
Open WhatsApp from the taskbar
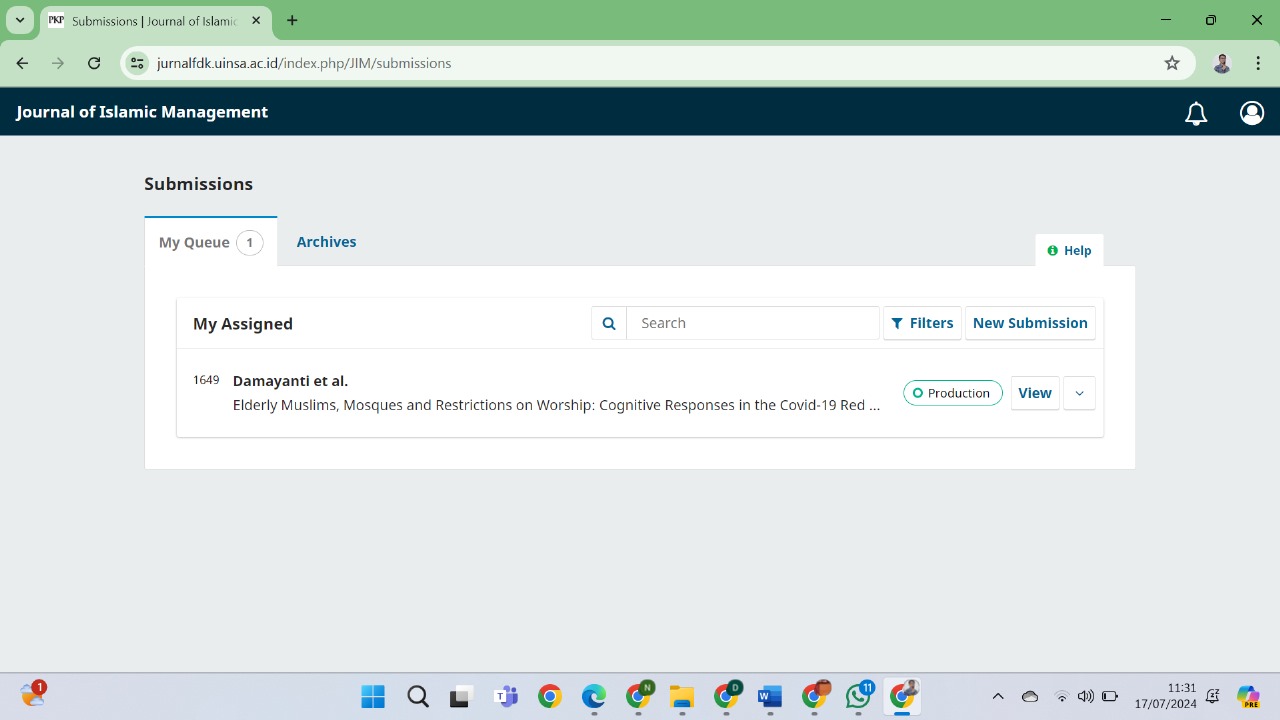pyautogui.click(x=858, y=696)
